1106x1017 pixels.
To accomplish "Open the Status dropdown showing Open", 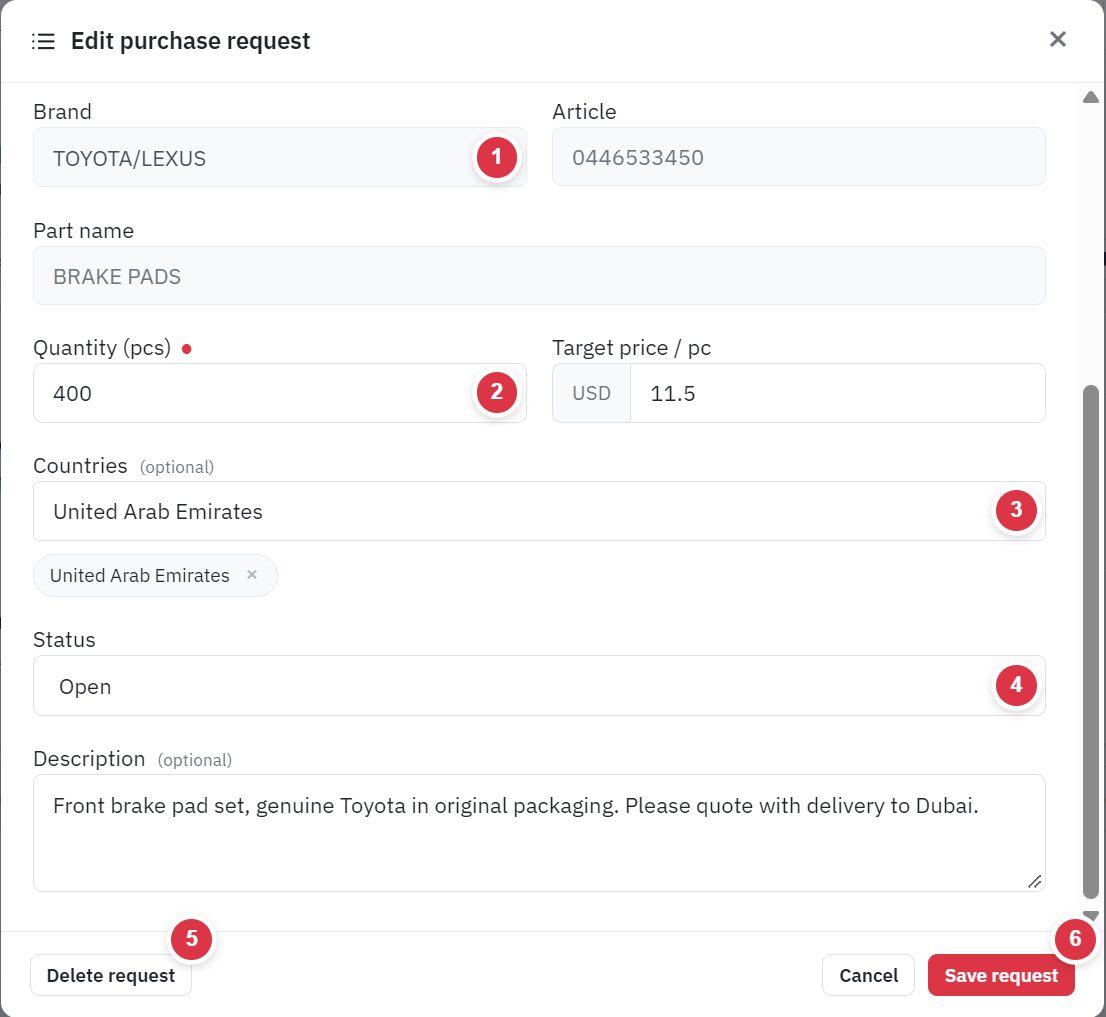I will point(539,686).
